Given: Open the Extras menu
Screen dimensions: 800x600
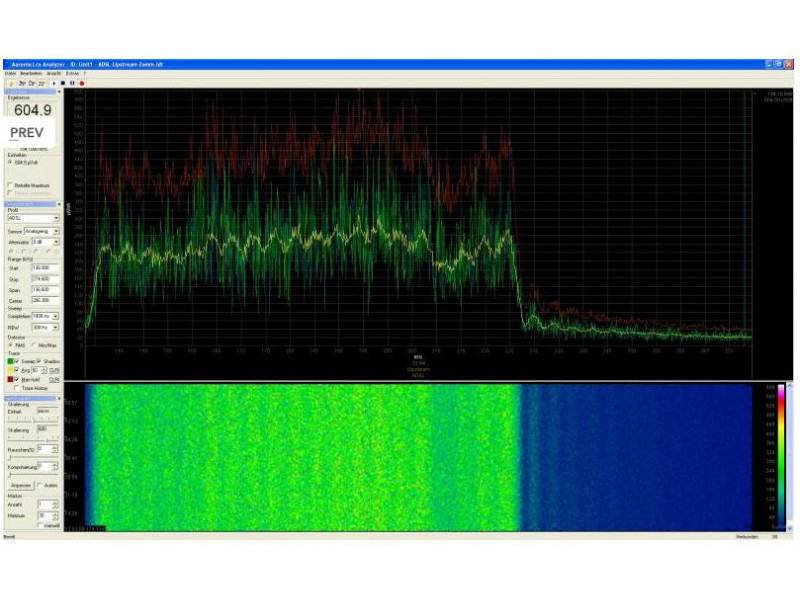Looking at the screenshot, I should [x=72, y=73].
